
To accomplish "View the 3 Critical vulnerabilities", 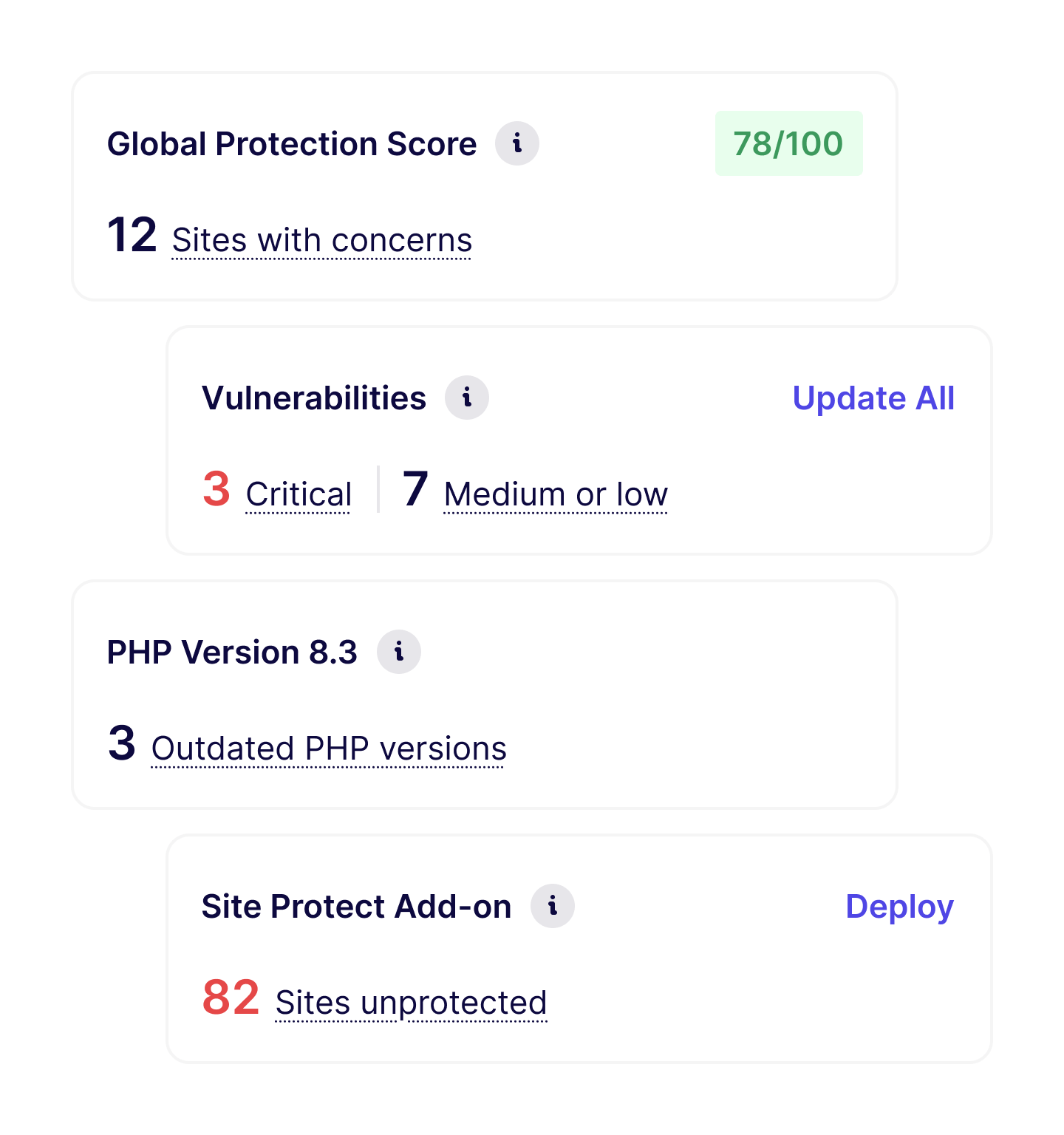I will (x=299, y=492).
